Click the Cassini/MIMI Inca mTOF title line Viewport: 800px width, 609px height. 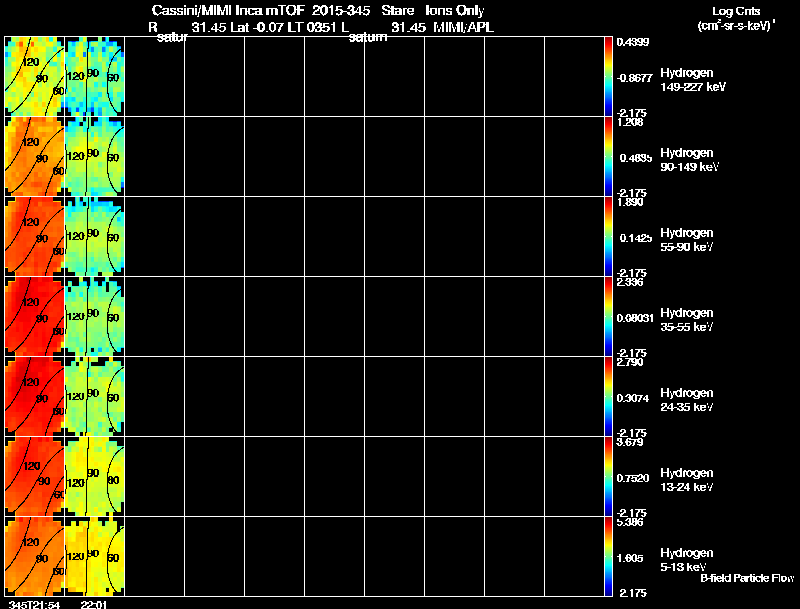click(x=318, y=11)
